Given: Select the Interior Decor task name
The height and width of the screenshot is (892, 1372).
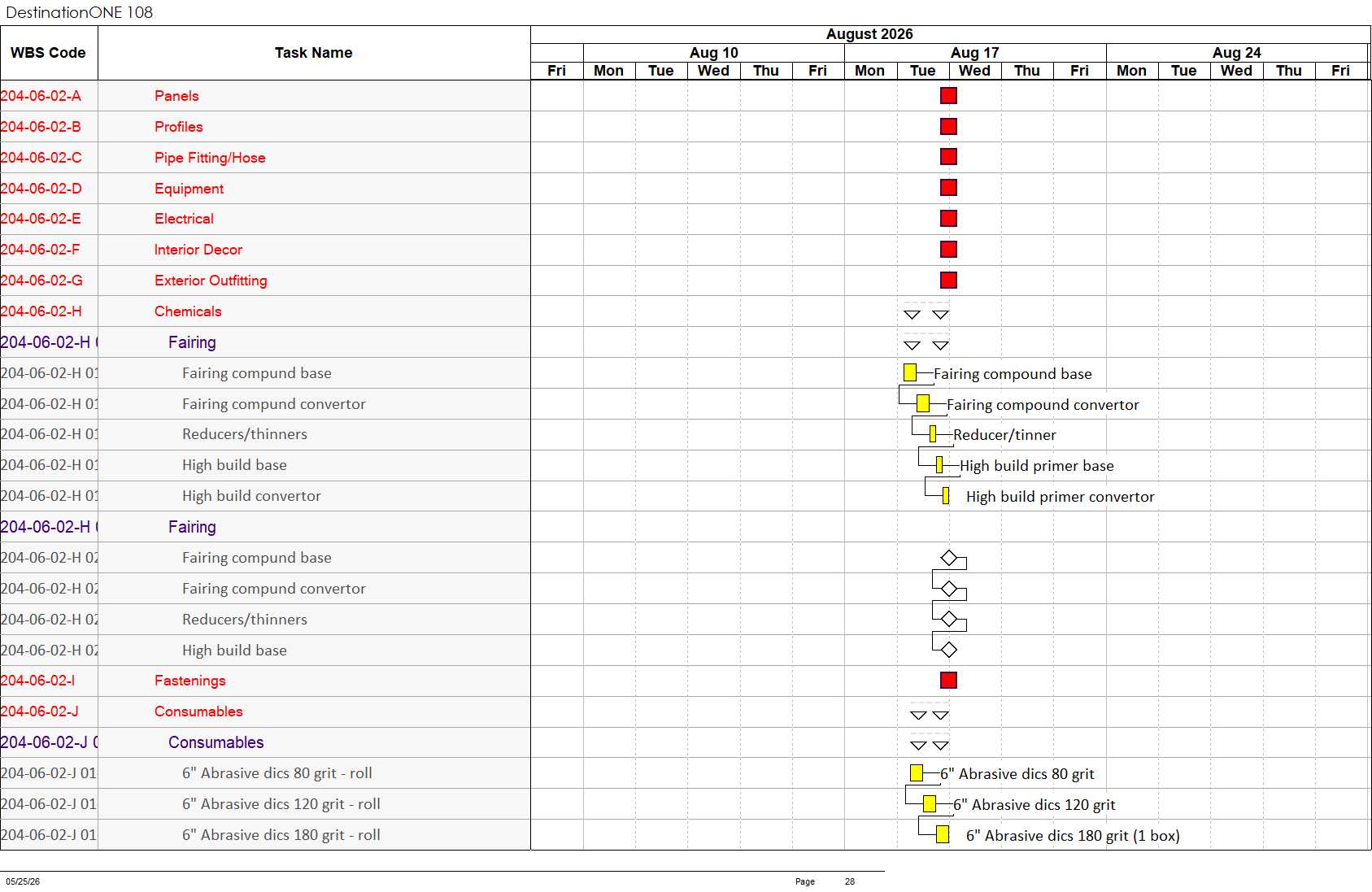Looking at the screenshot, I should click(x=198, y=250).
